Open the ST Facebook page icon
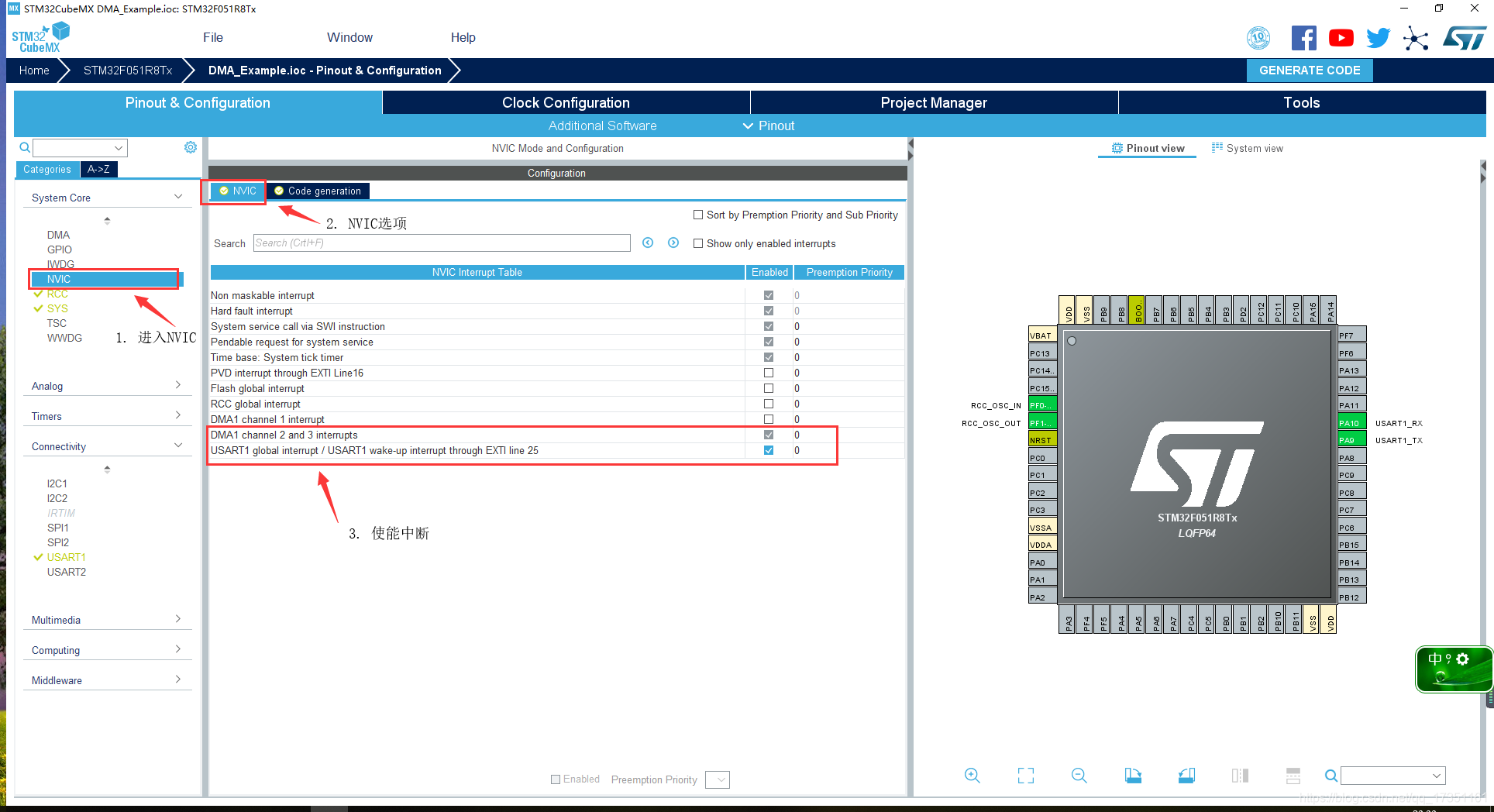The height and width of the screenshot is (812, 1494). click(1303, 38)
